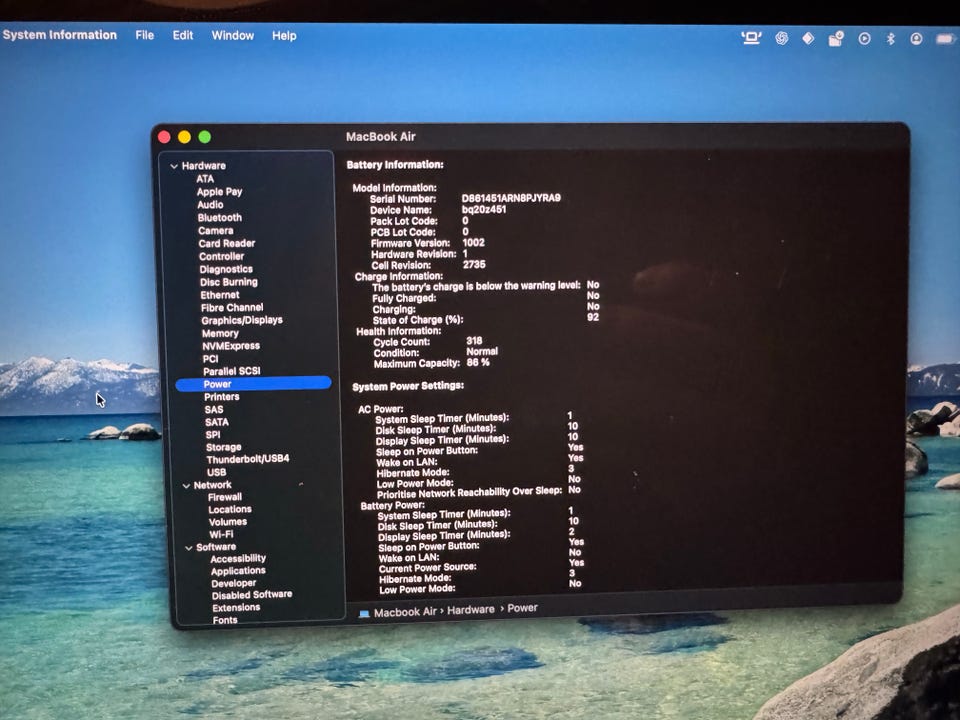Select Parallel SCSI in the sidebar
Screen dimensions: 960x720
point(231,371)
